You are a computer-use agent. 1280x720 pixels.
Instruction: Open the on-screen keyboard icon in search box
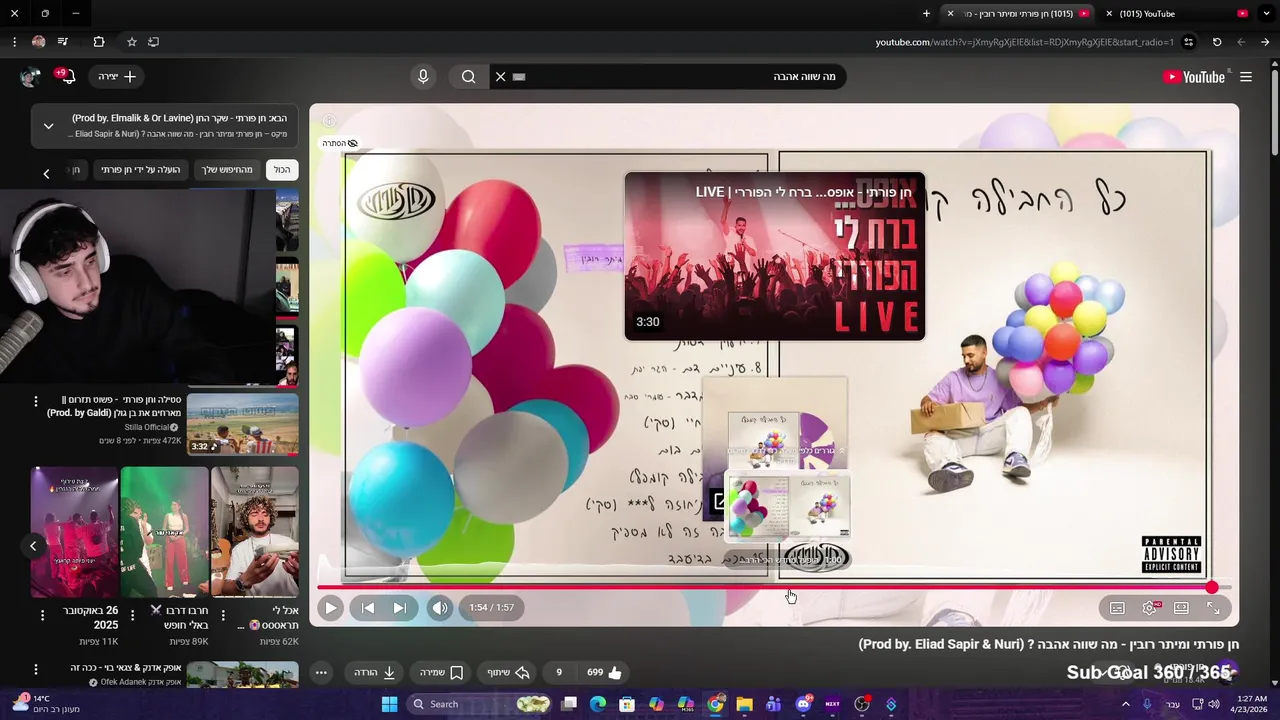point(519,77)
